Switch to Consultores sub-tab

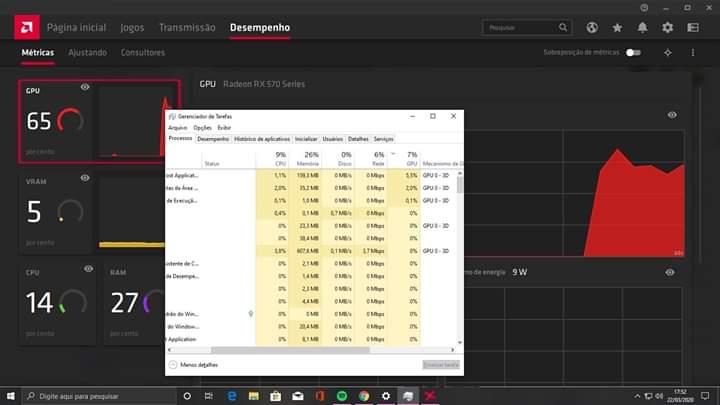pyautogui.click(x=143, y=53)
